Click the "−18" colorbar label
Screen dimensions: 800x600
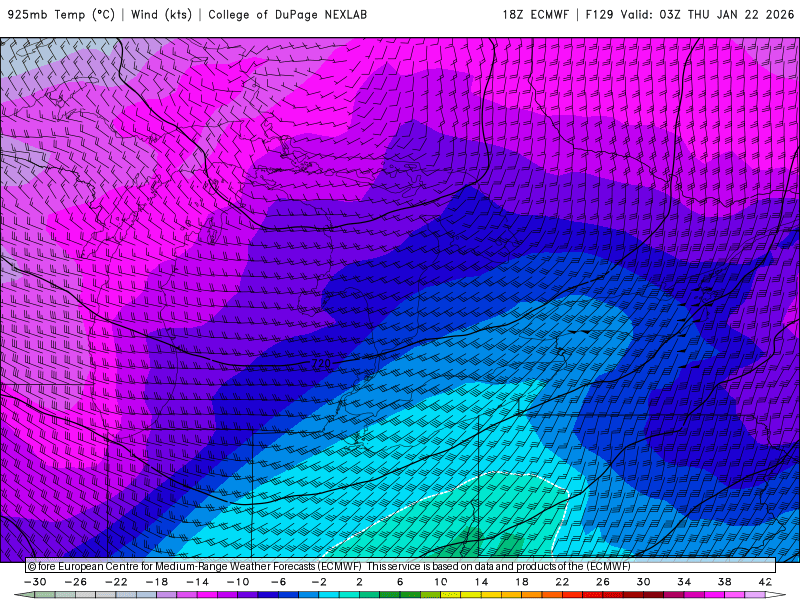[x=157, y=582]
